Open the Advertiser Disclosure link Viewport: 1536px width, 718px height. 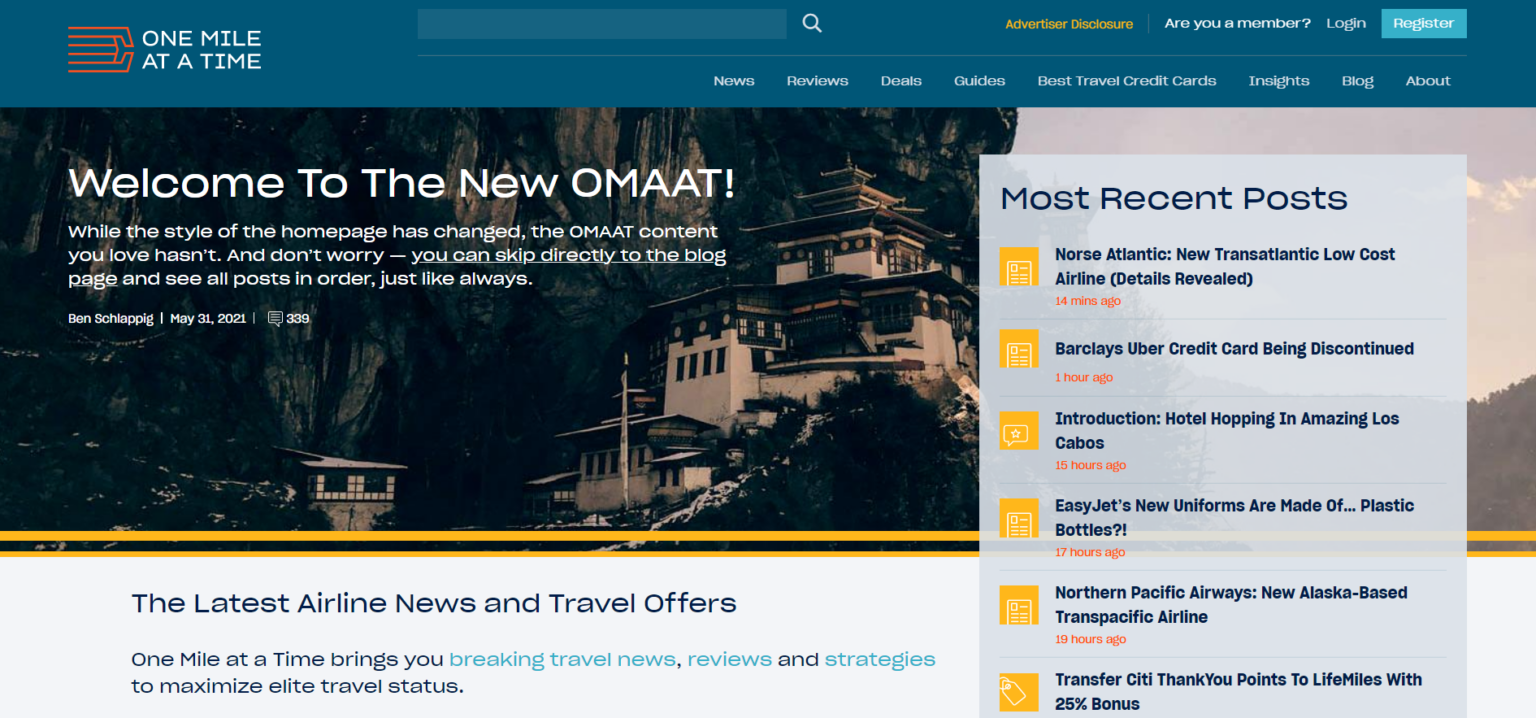[1068, 24]
